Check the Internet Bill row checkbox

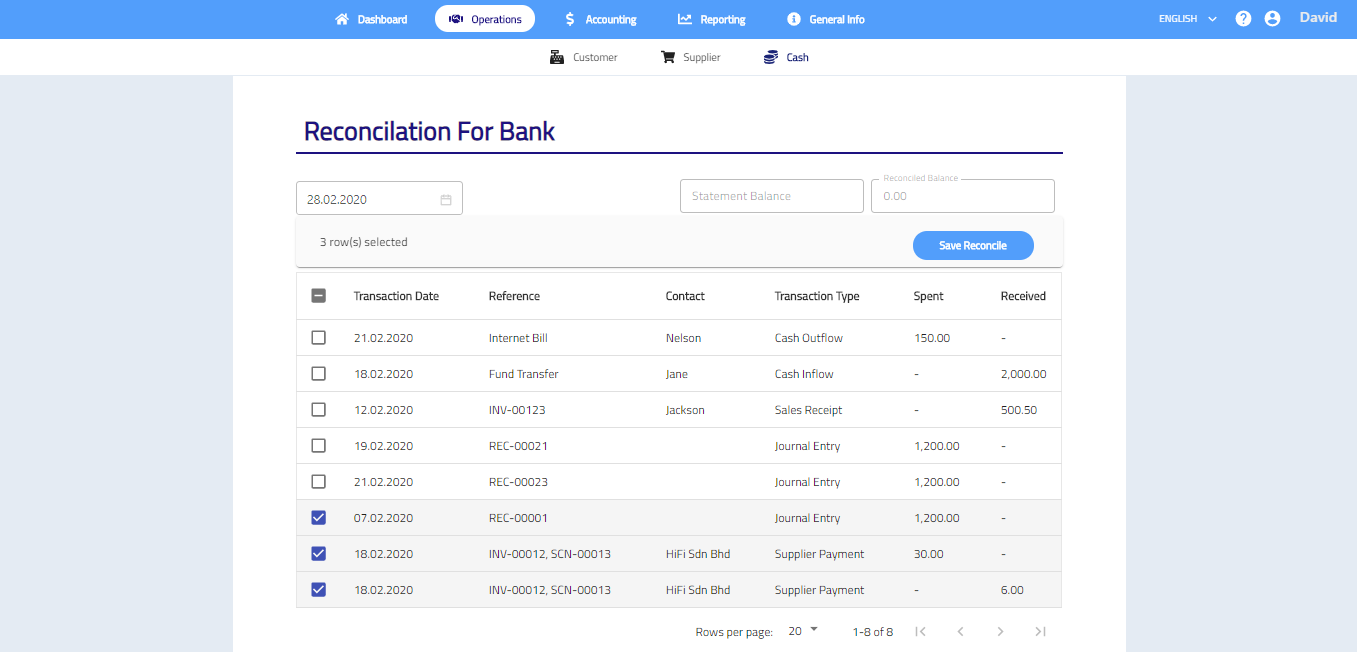pyautogui.click(x=319, y=338)
